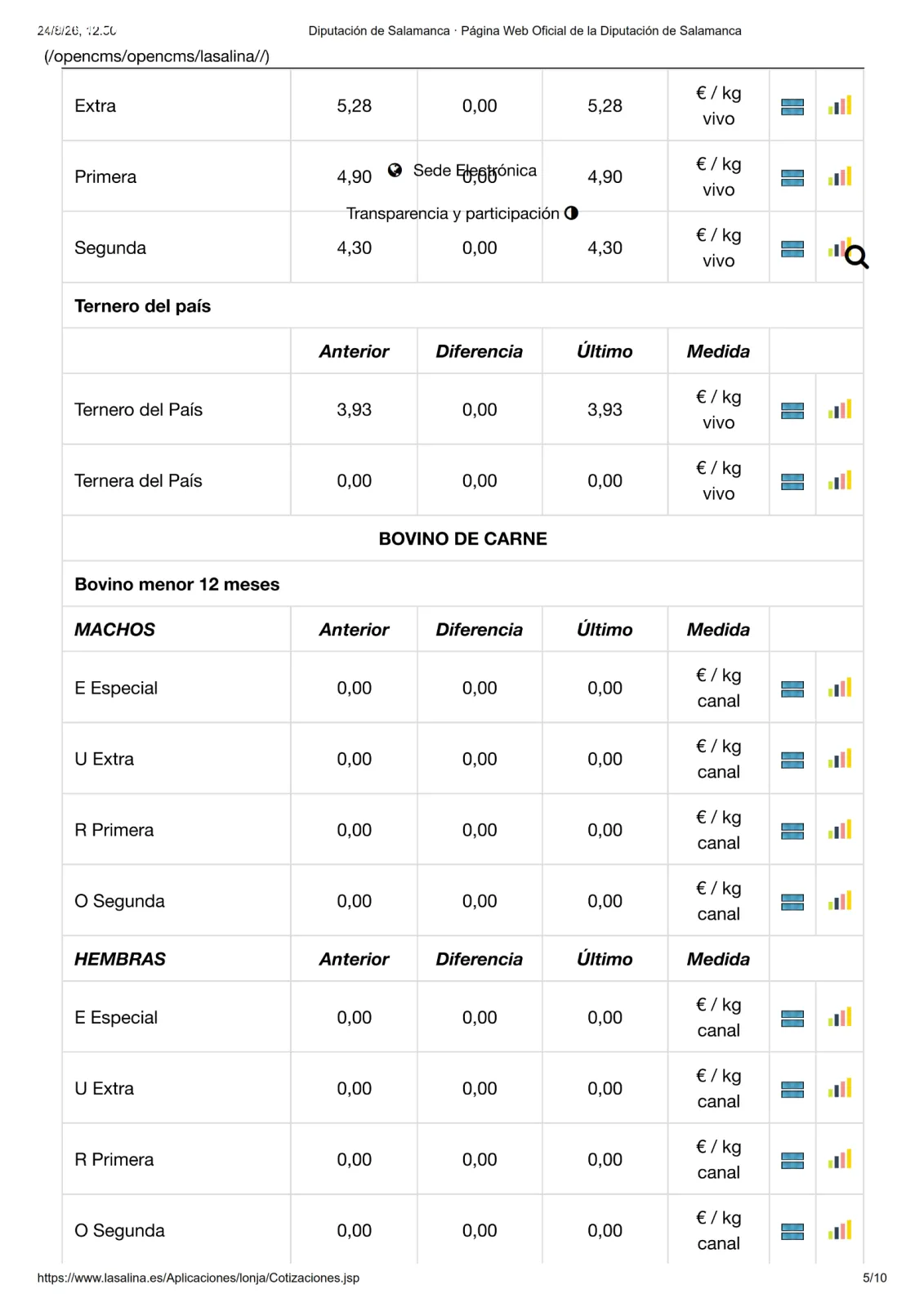Screen dimensions: 924x1307
Task: Open the Sede Electrónica link
Action: click(475, 170)
